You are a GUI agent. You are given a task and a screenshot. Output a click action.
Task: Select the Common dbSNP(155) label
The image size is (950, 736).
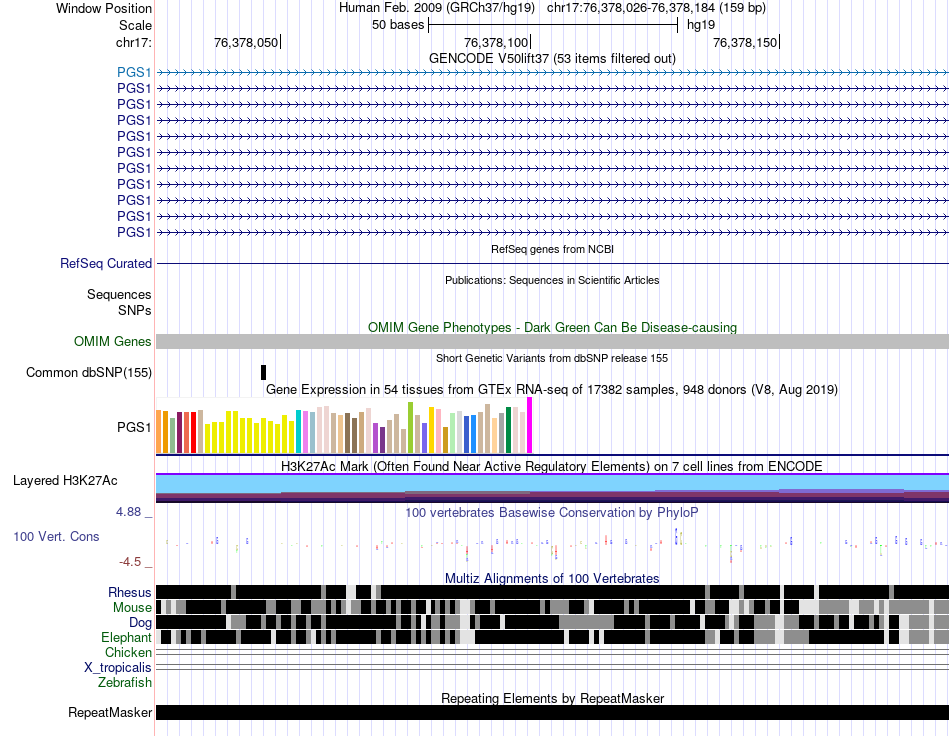(88, 373)
